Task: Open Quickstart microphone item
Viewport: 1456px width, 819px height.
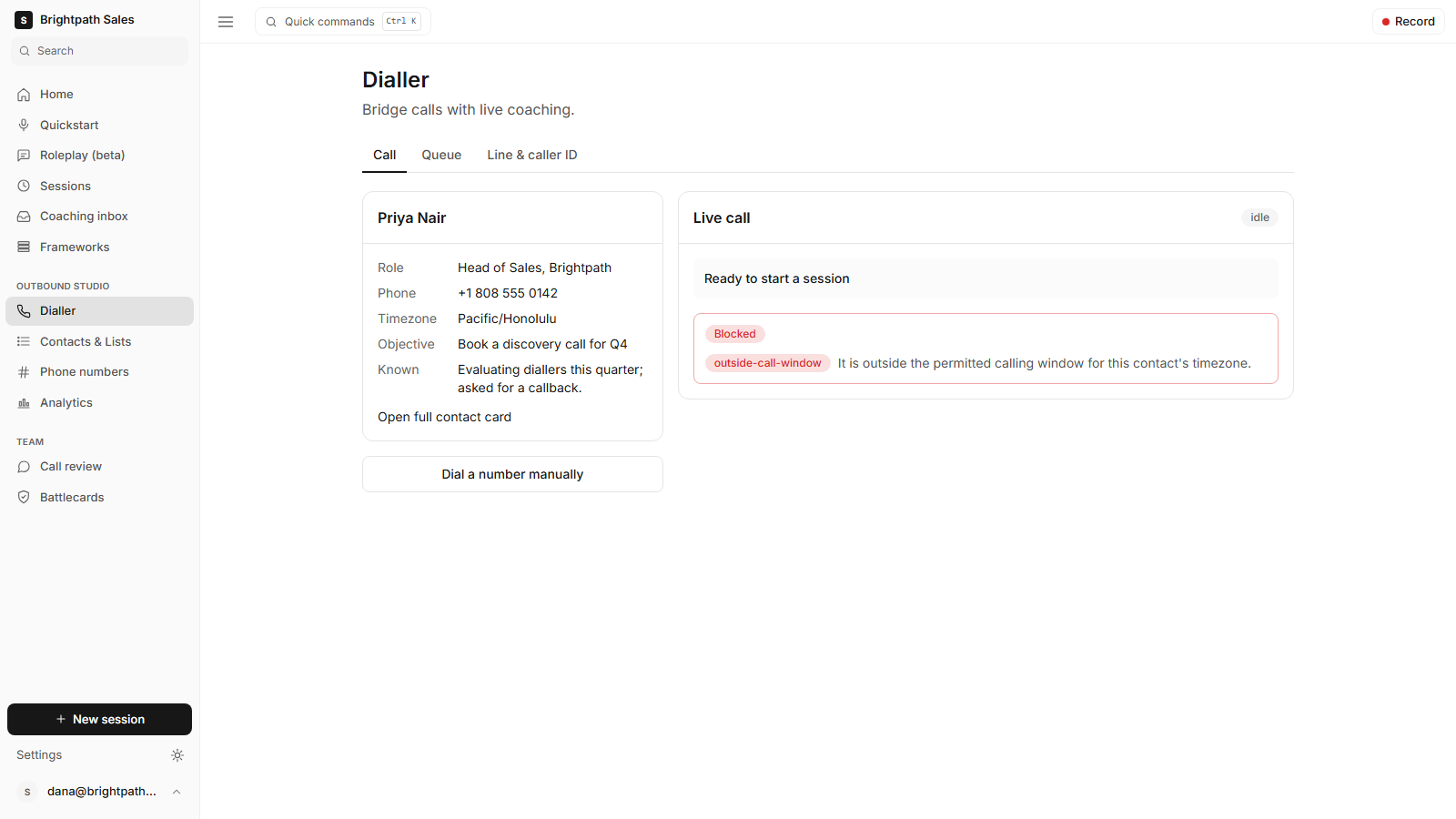Action: (x=99, y=125)
